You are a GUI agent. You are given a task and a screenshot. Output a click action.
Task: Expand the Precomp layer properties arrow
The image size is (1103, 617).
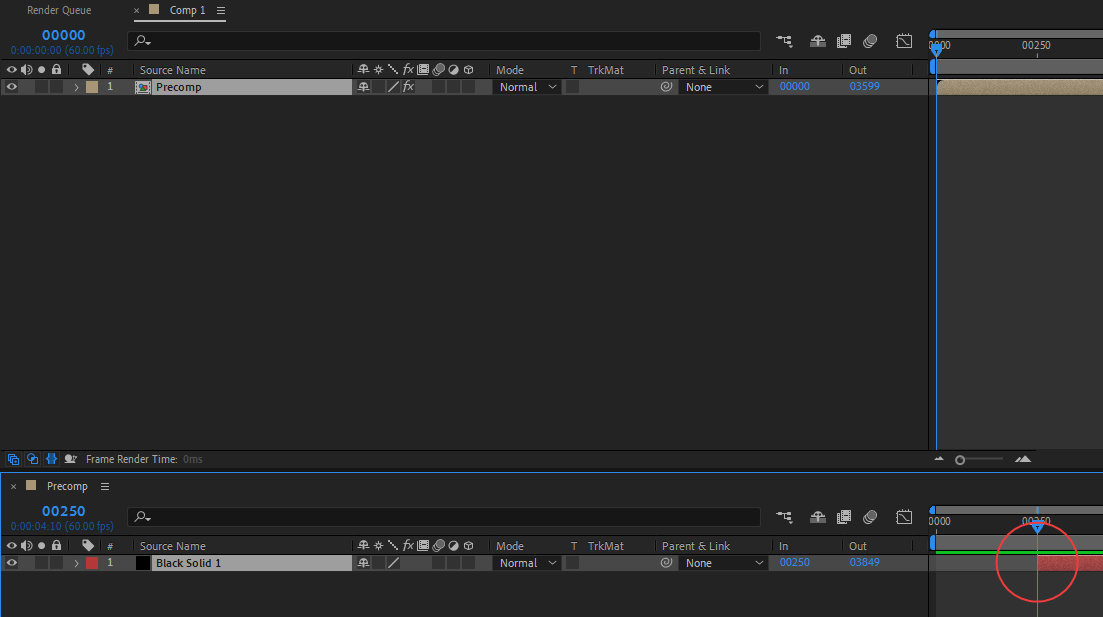point(77,86)
